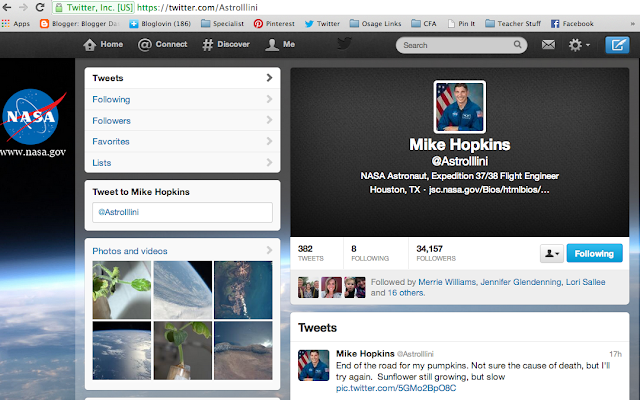Open the Connect tab

(162, 44)
